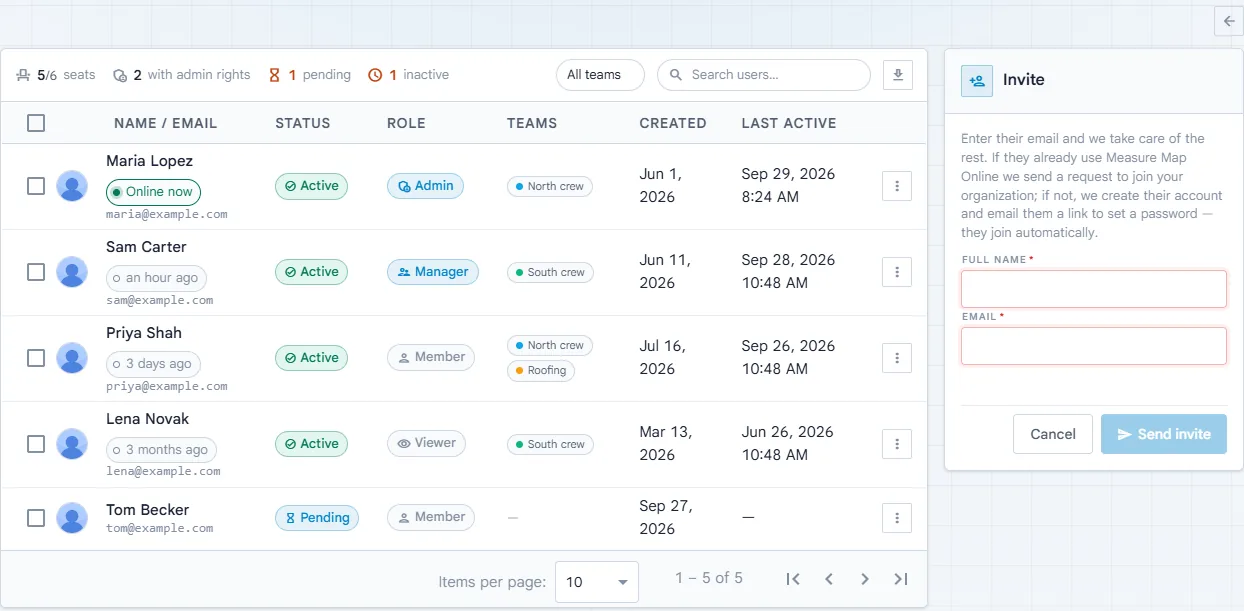Open row actions menu for Maria Lopez
The height and width of the screenshot is (611, 1244).
click(897, 186)
